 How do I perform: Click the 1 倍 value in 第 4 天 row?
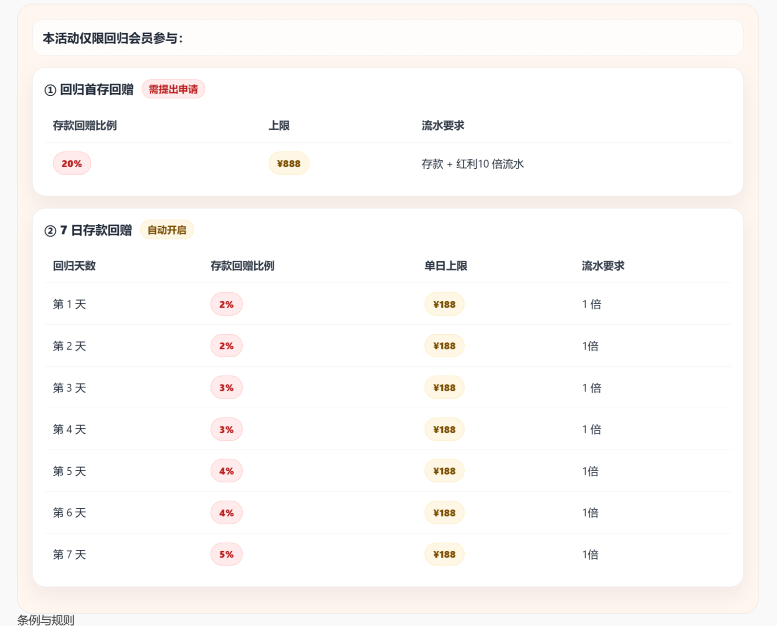tap(592, 429)
